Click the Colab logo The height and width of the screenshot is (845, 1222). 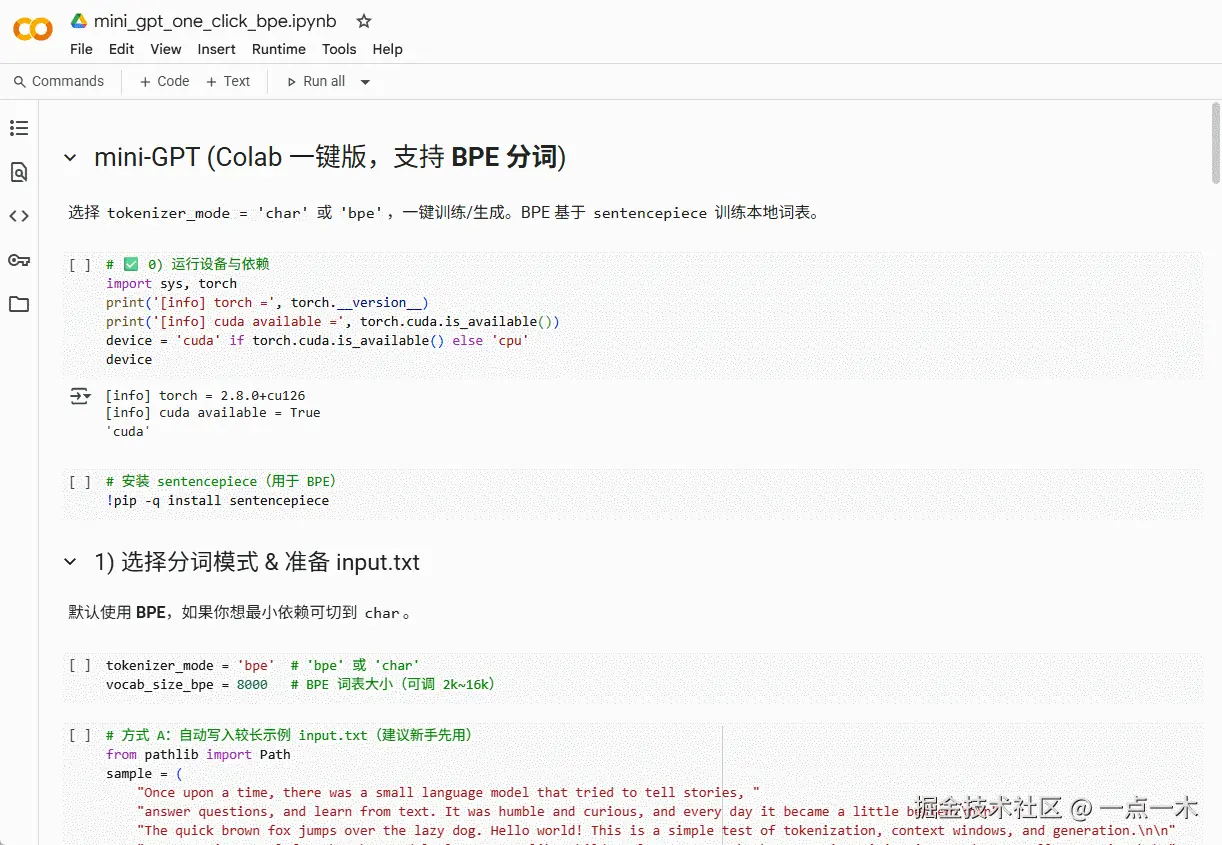click(31, 30)
